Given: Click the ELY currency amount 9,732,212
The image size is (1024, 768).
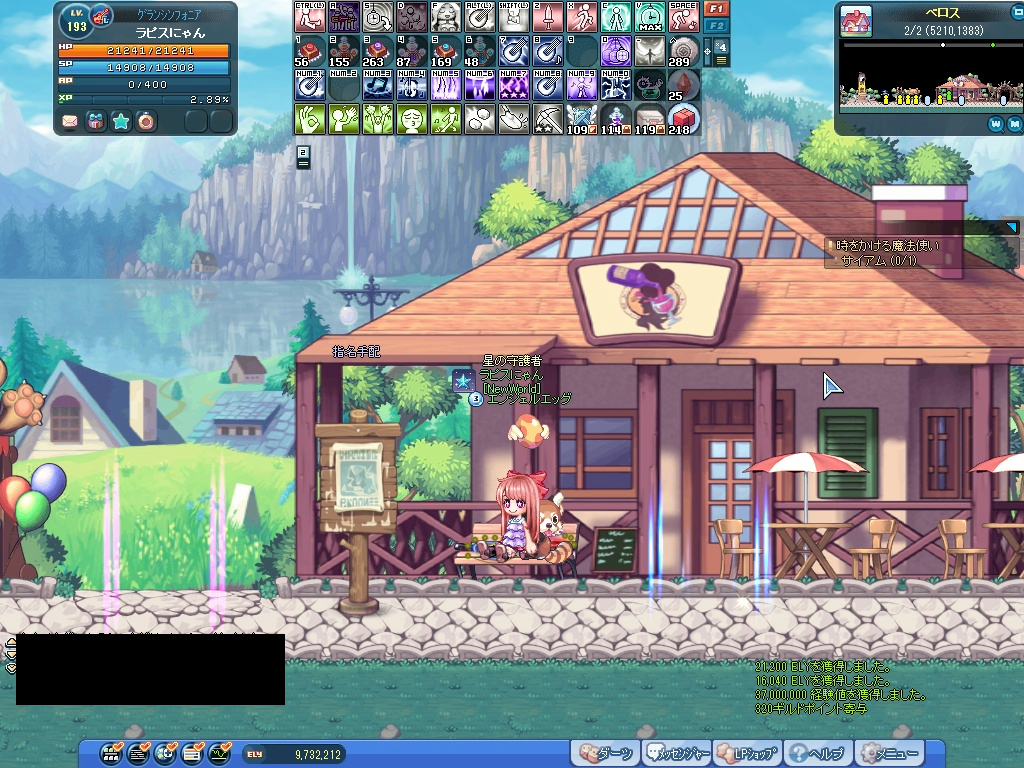Looking at the screenshot, I should tap(317, 755).
